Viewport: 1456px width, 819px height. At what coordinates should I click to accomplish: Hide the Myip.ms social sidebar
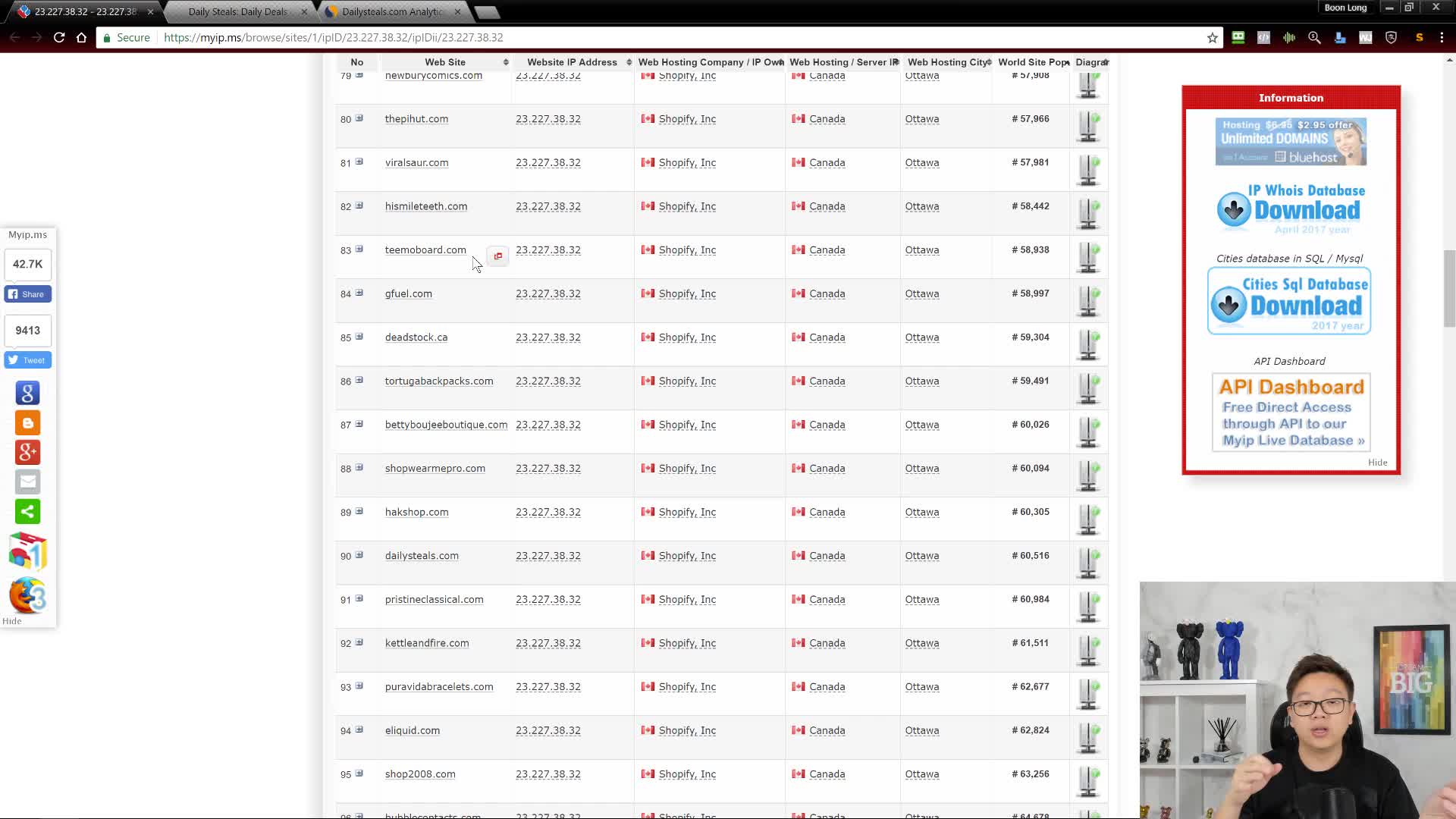point(12,621)
